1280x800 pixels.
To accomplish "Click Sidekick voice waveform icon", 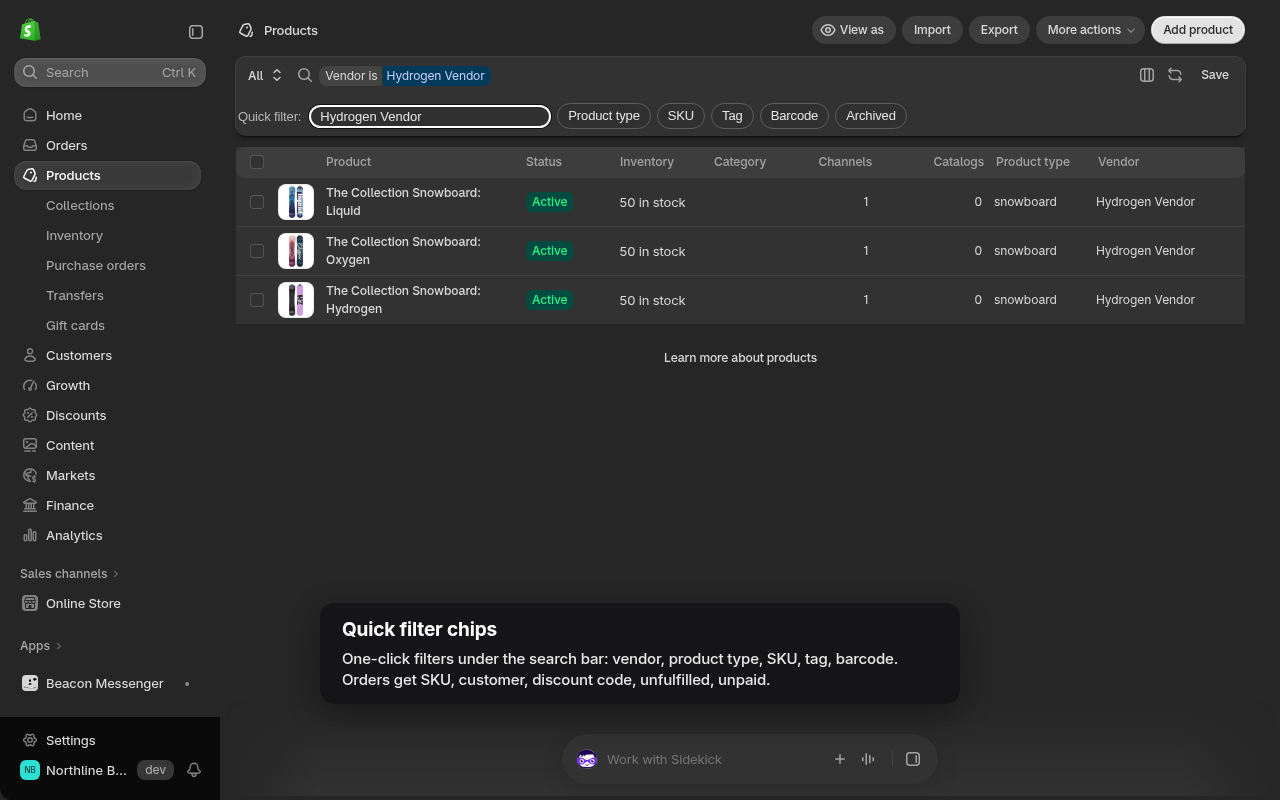I will [868, 759].
